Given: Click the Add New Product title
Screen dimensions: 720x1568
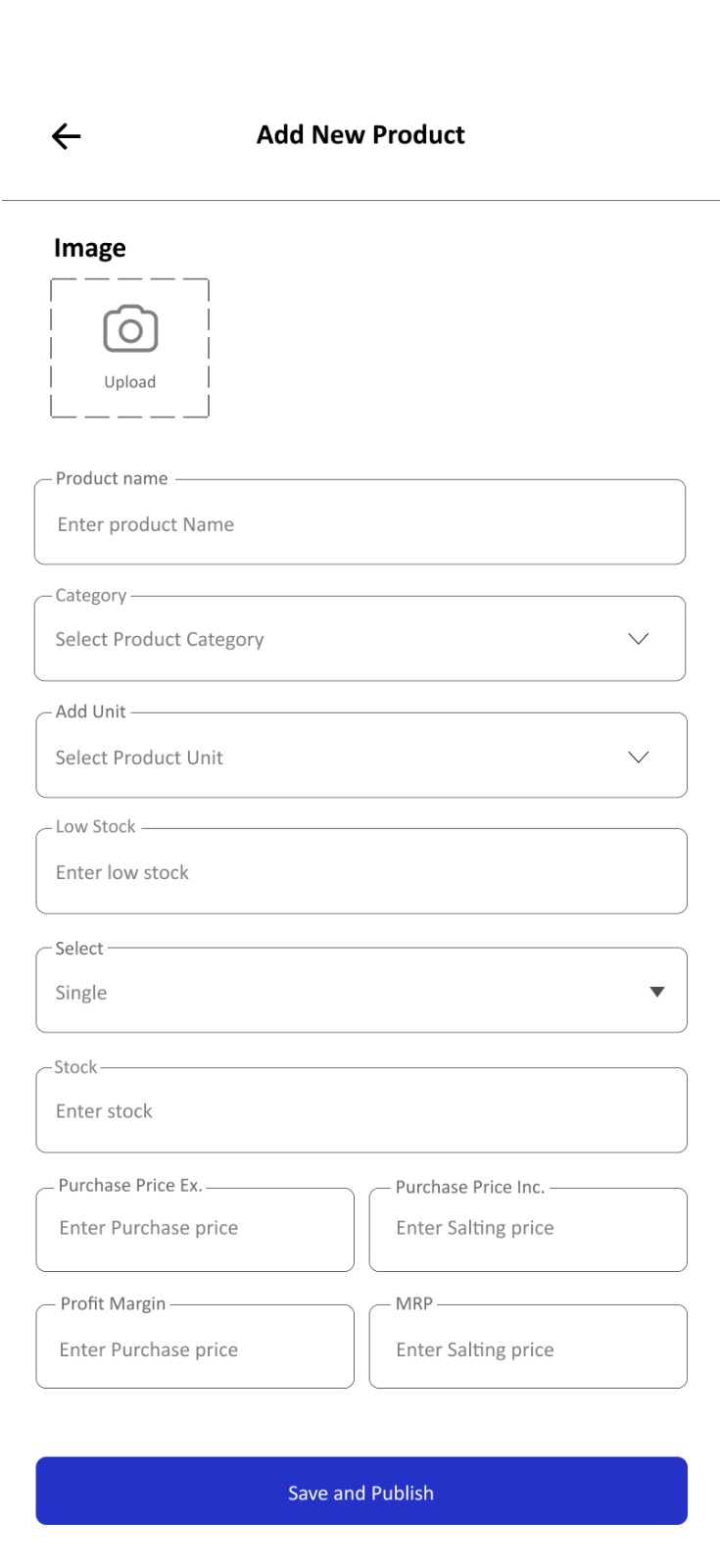Looking at the screenshot, I should pyautogui.click(x=360, y=135).
